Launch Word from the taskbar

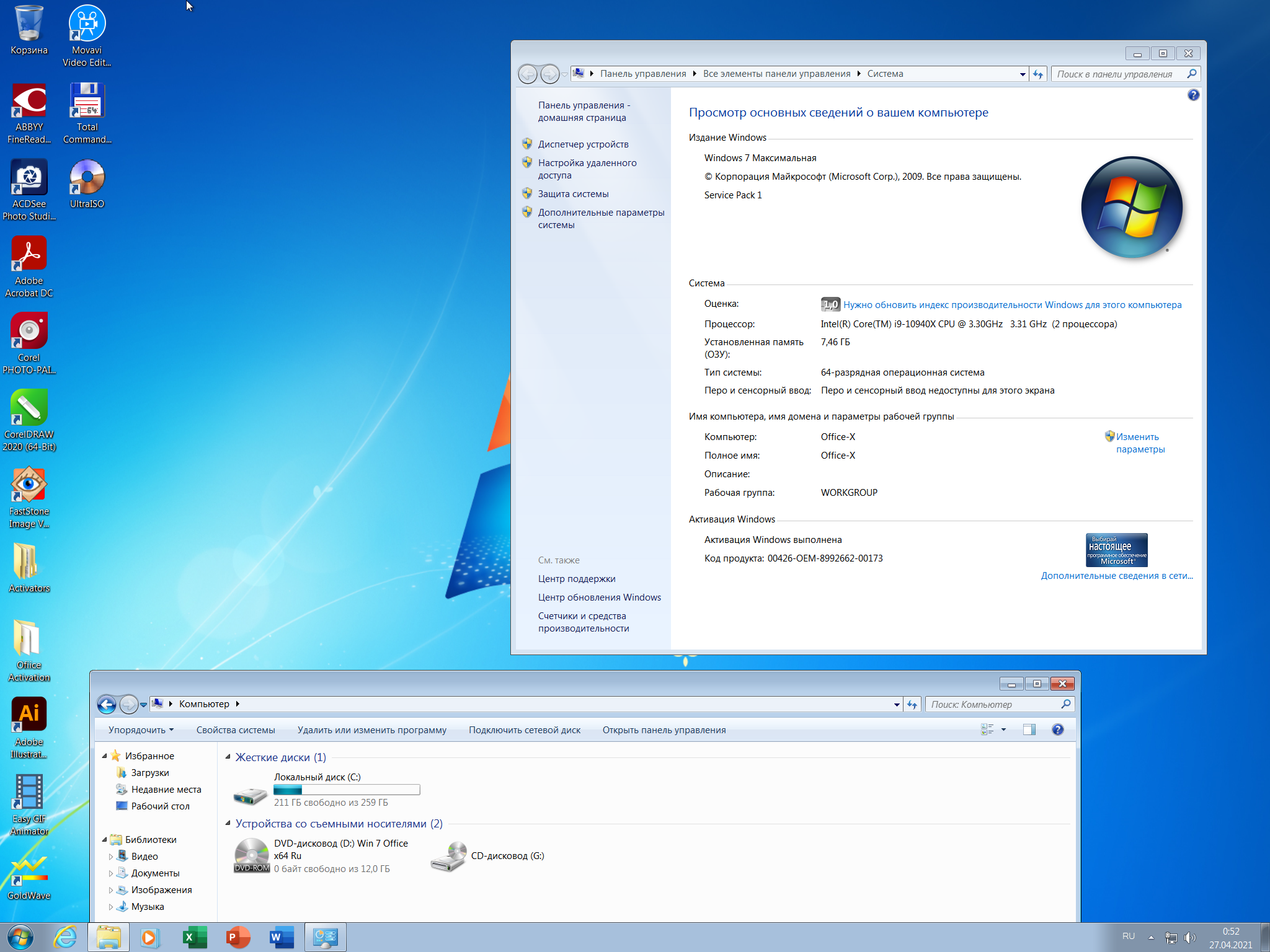pos(281,937)
